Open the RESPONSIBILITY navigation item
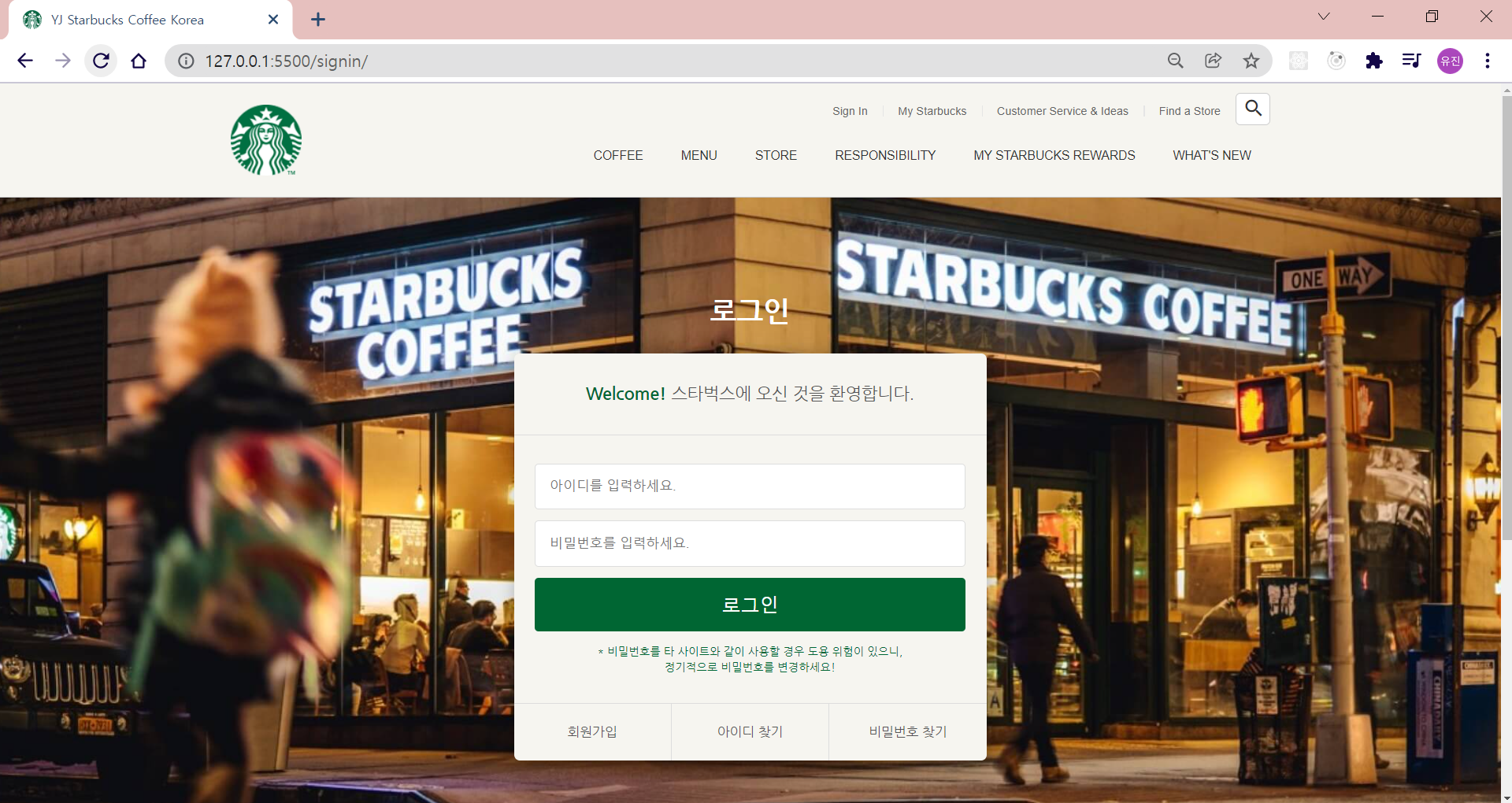Viewport: 1512px width, 803px height. [x=885, y=155]
